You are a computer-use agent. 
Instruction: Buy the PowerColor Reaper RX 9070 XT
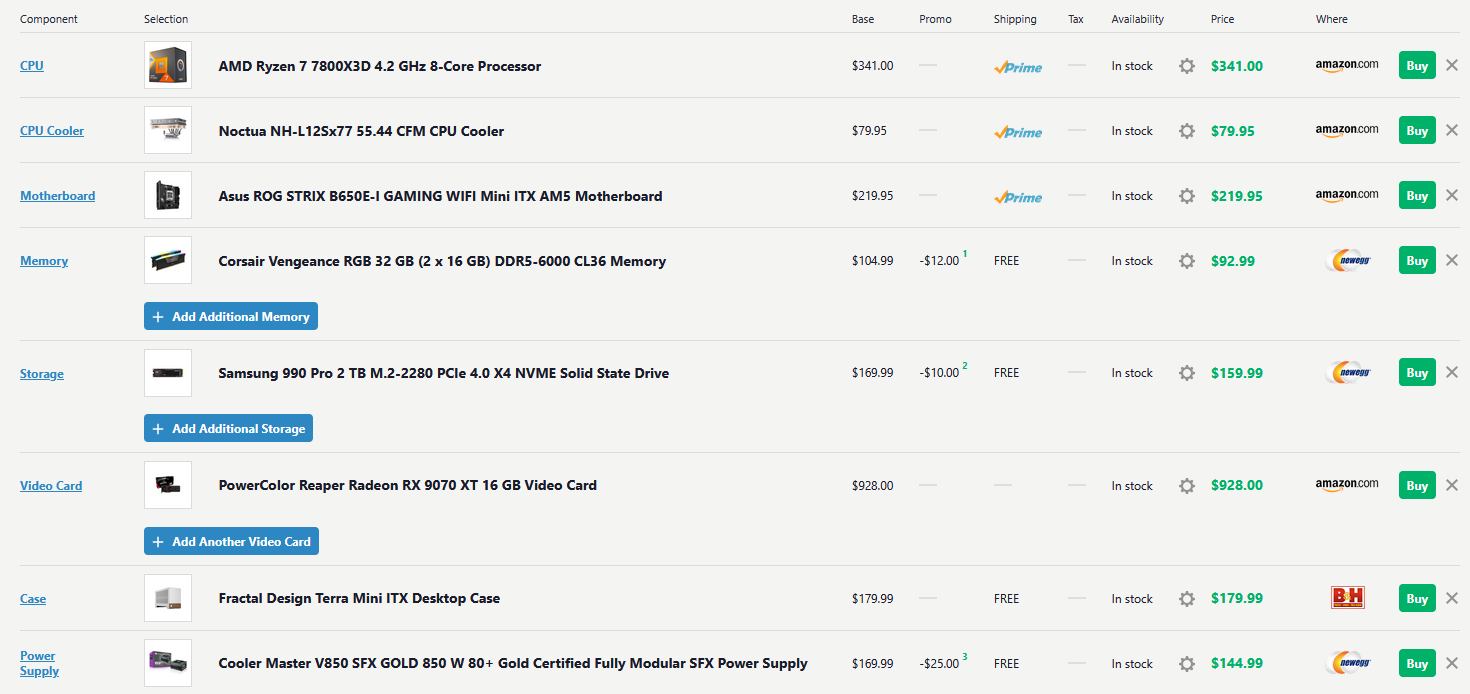1417,485
